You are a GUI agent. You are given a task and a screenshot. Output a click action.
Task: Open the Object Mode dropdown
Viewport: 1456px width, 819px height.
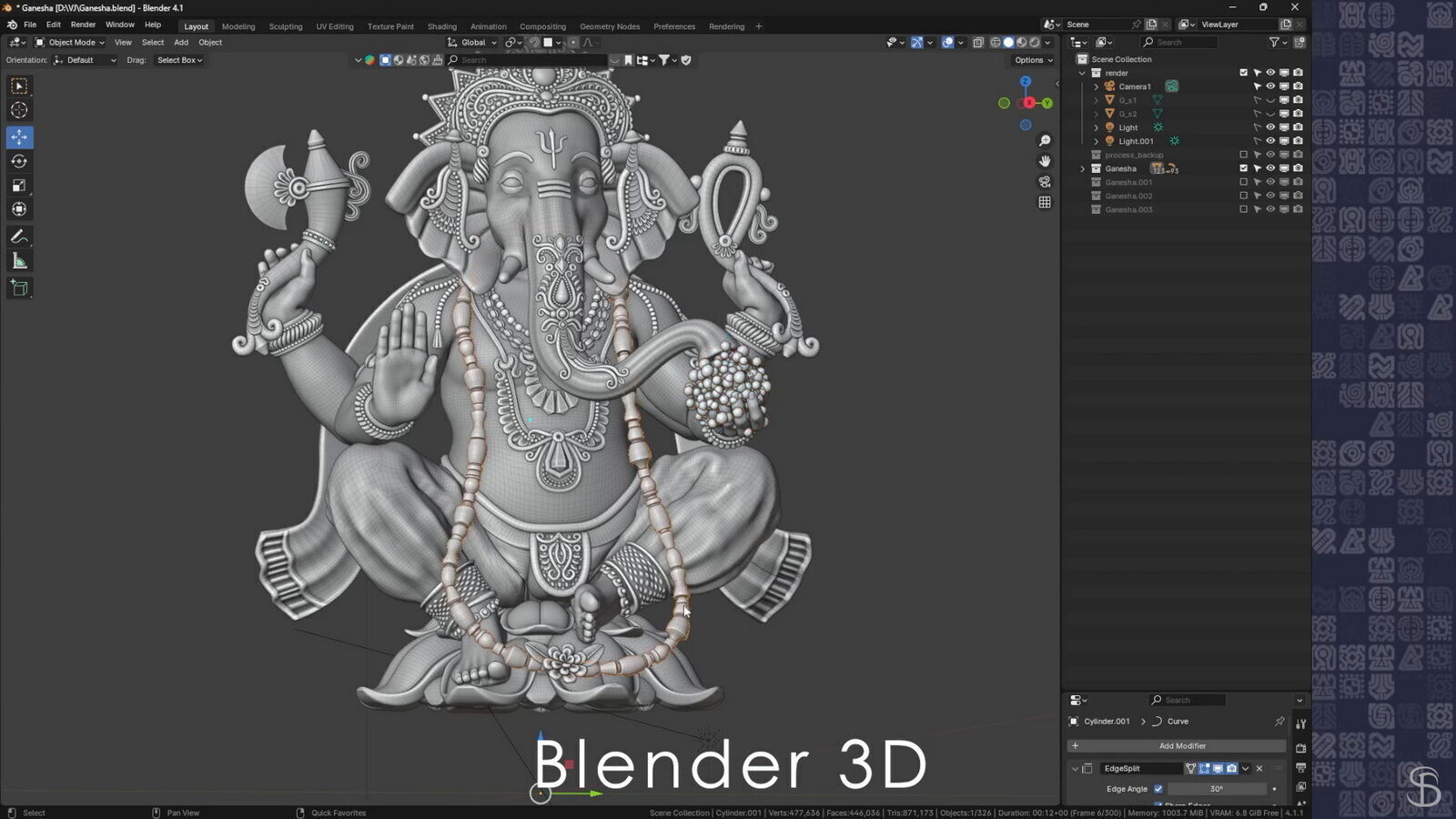(x=70, y=42)
